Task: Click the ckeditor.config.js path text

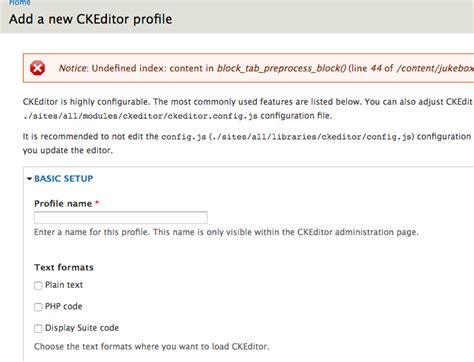Action: (x=140, y=116)
